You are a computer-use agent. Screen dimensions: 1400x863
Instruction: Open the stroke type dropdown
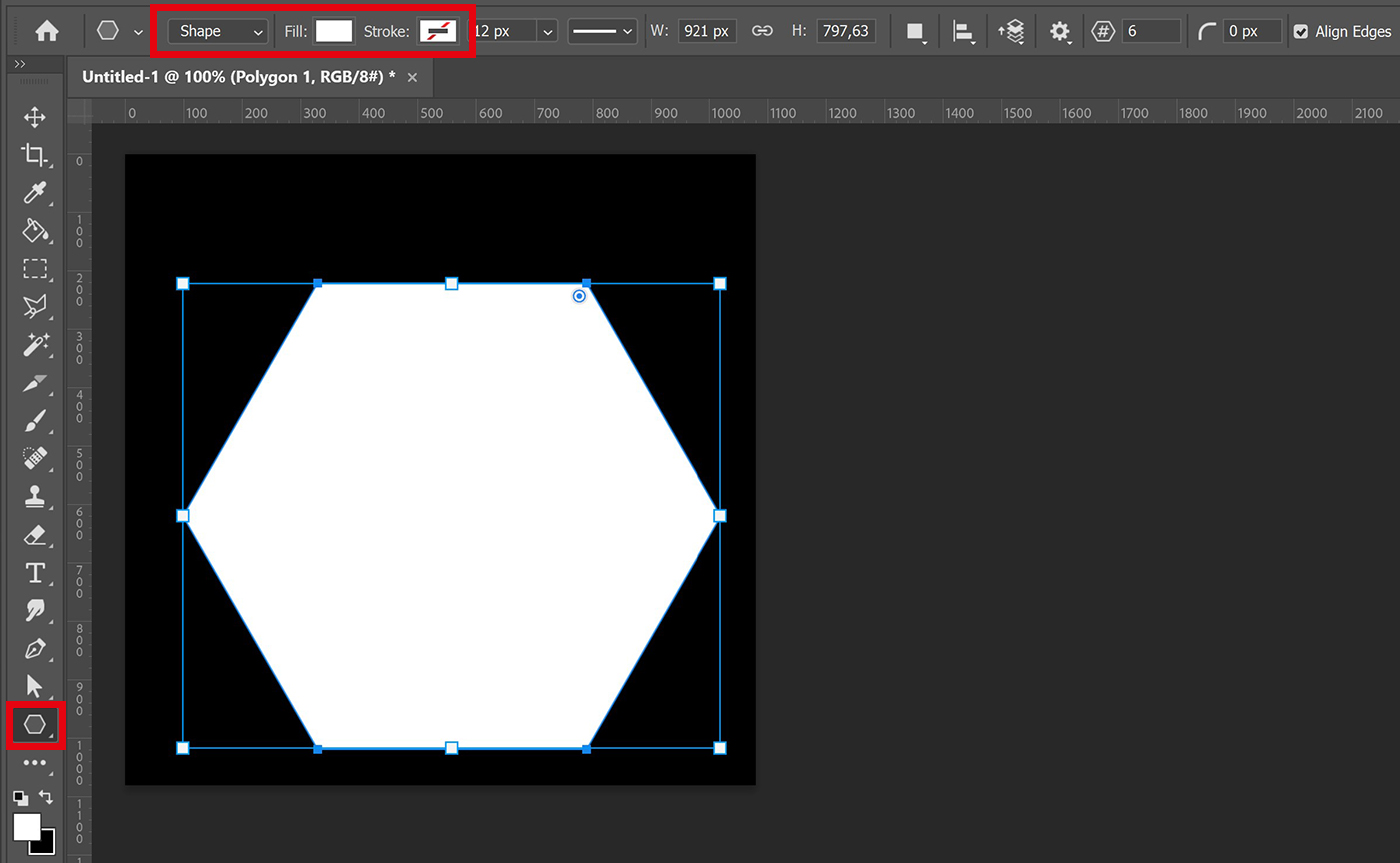click(x=602, y=30)
